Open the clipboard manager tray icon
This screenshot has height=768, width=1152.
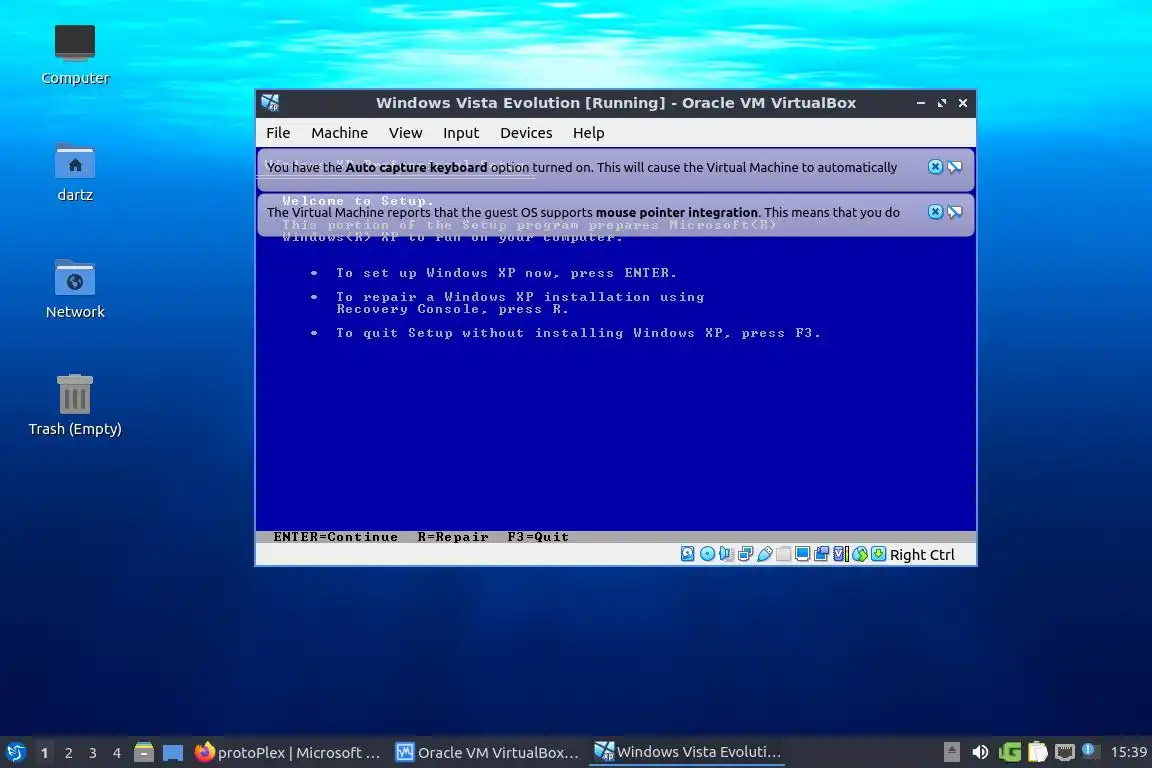click(1037, 752)
